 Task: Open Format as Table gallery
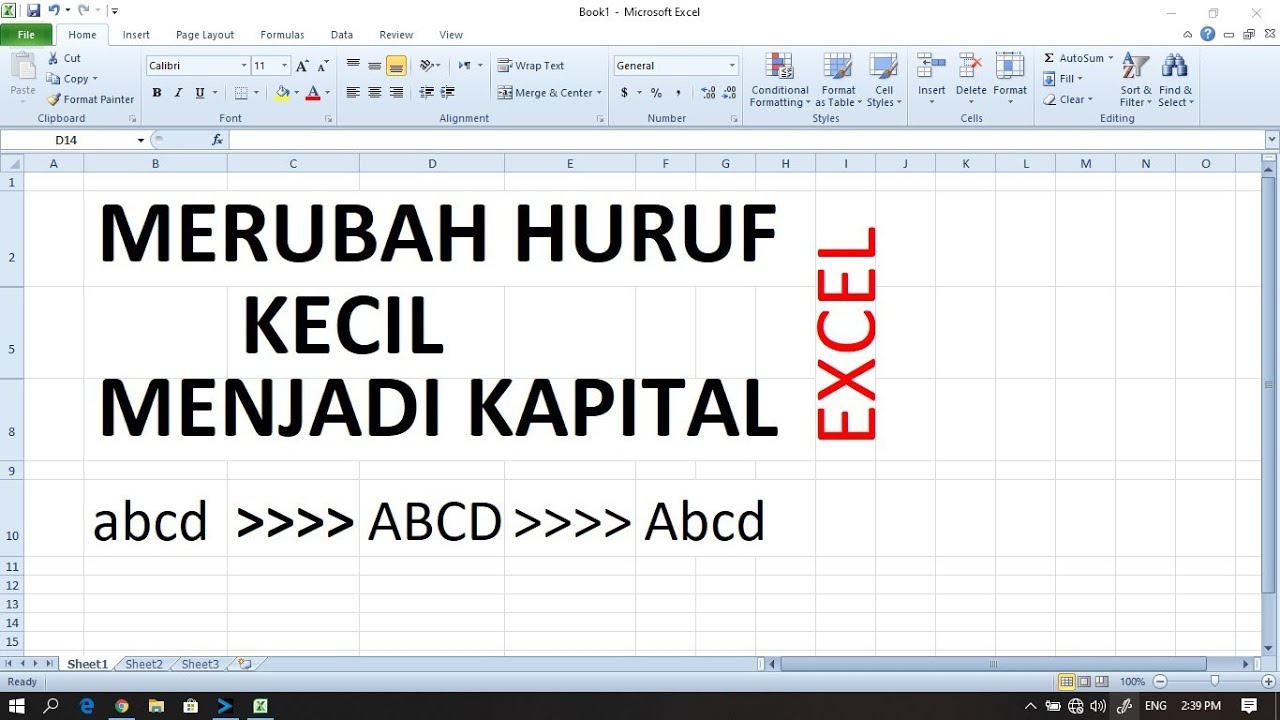(838, 80)
